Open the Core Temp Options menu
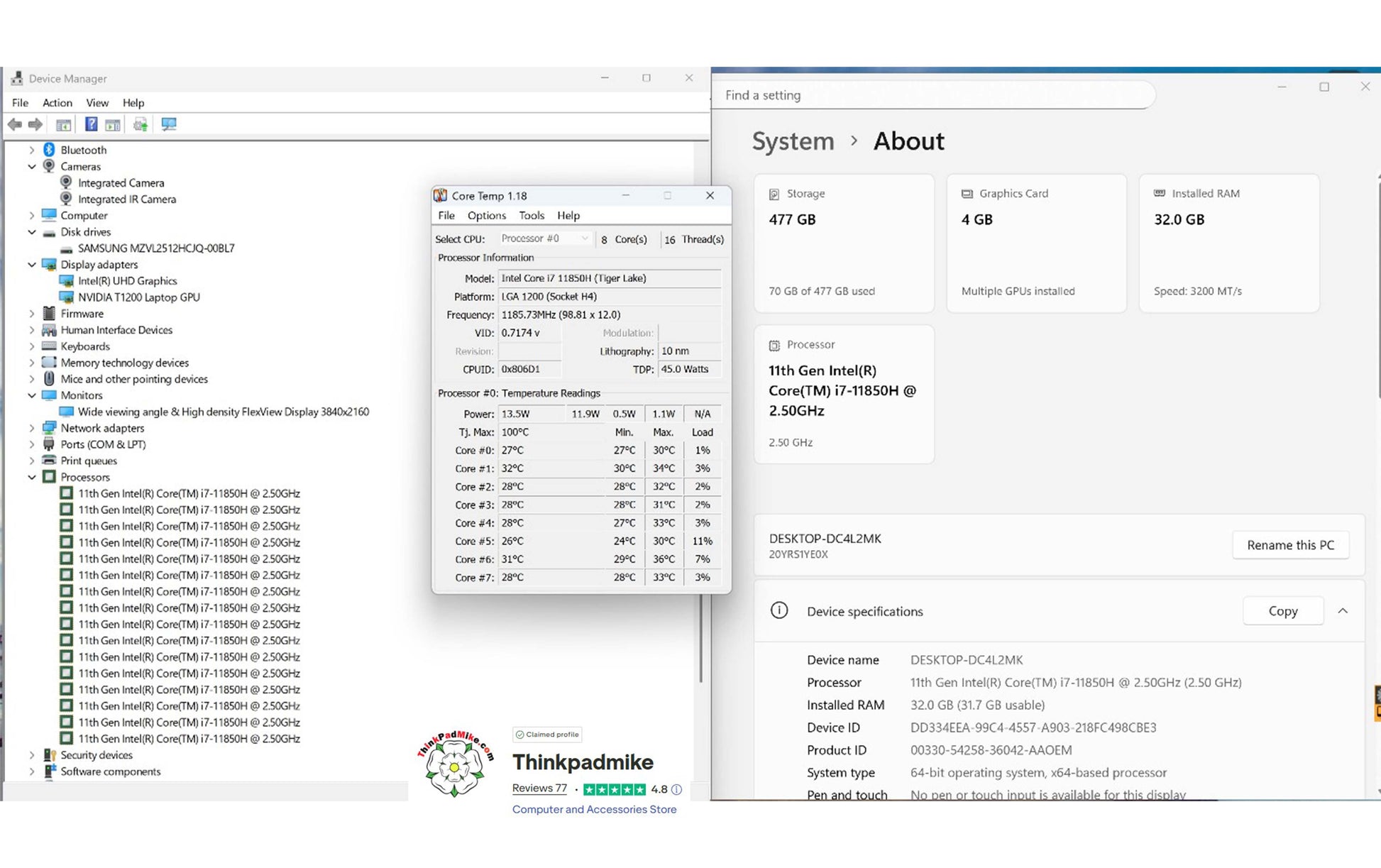The height and width of the screenshot is (868, 1381). tap(486, 216)
